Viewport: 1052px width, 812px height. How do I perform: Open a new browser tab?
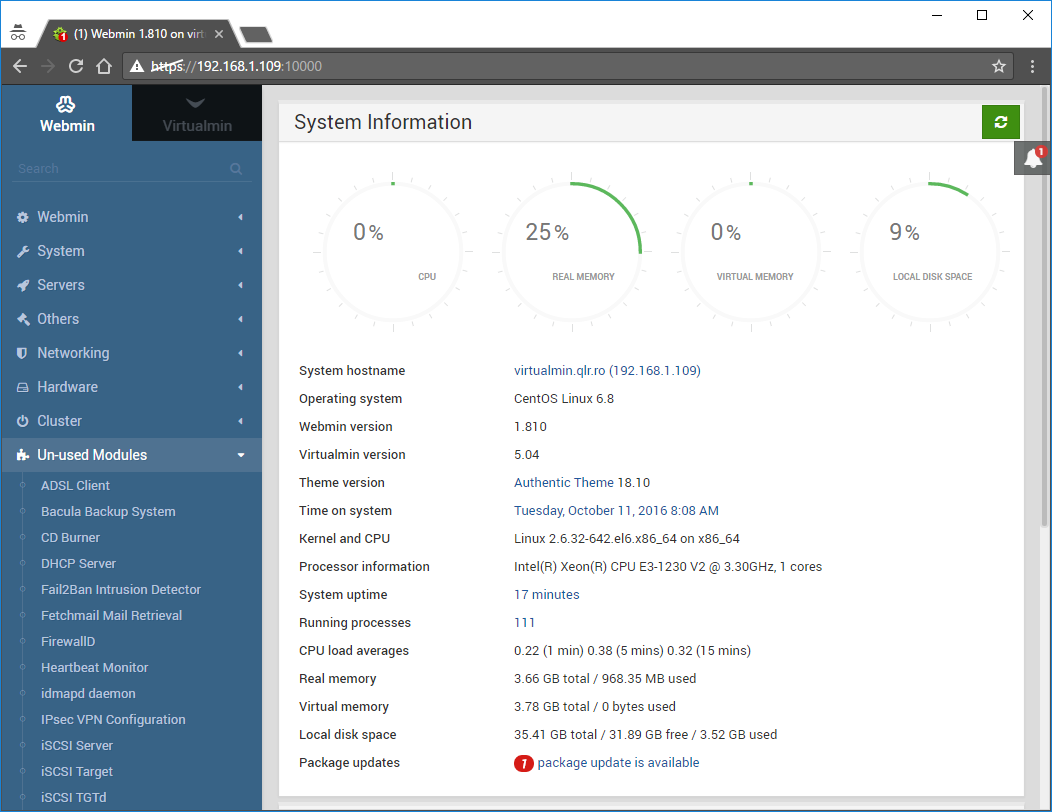tap(256, 34)
